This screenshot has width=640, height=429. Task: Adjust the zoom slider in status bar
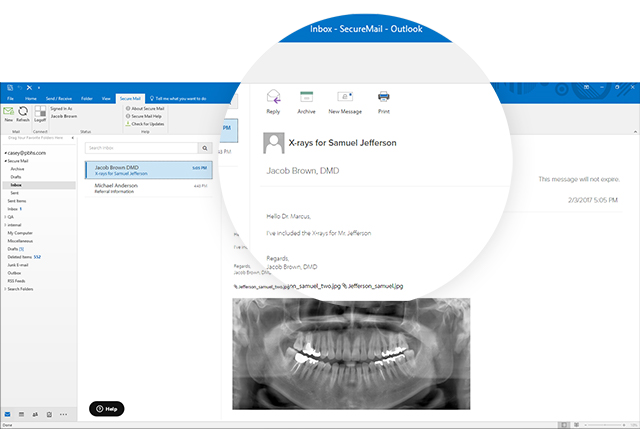(605, 425)
